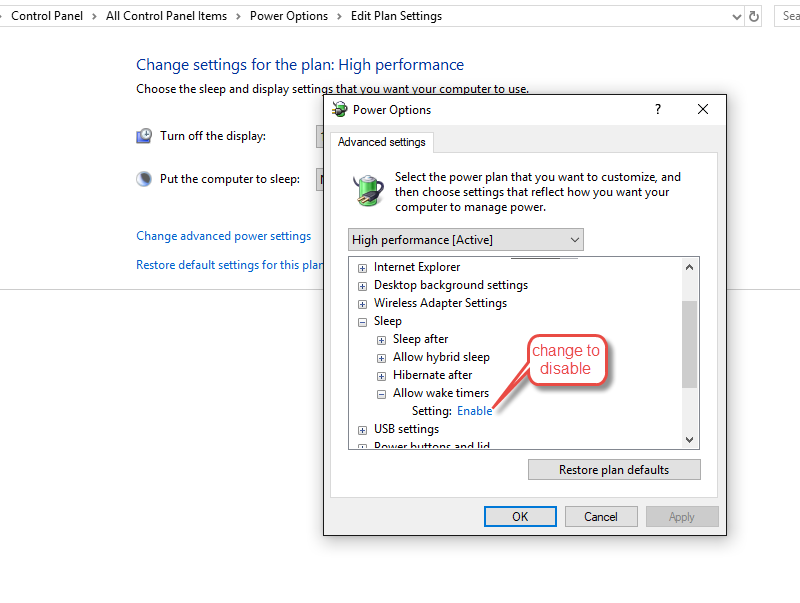Go to Control Panel breadcrumb
The height and width of the screenshot is (603, 800).
click(47, 16)
